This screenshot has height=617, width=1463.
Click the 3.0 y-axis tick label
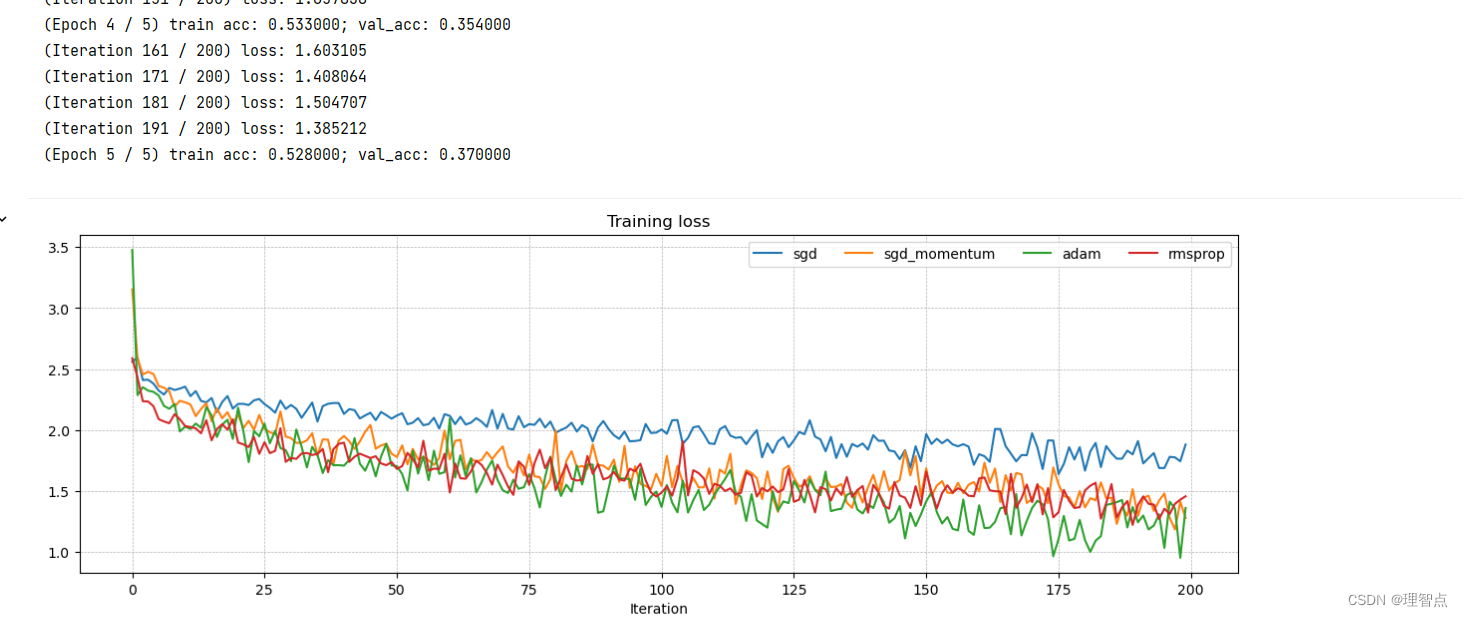point(58,308)
